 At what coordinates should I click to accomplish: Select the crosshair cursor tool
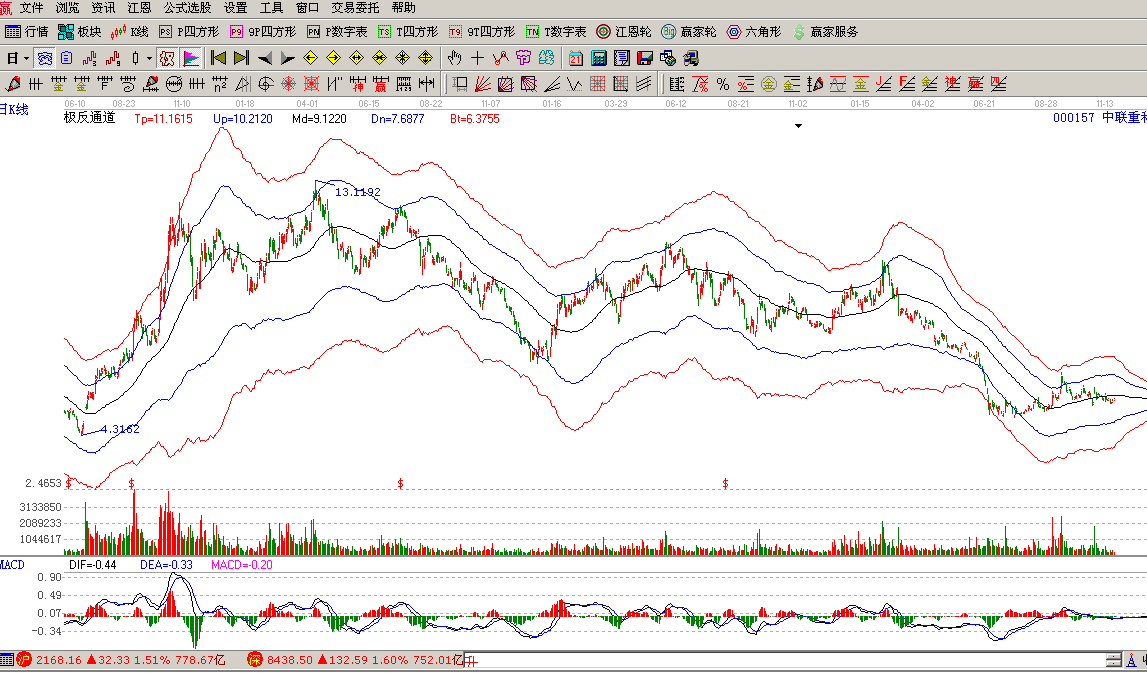coord(478,58)
